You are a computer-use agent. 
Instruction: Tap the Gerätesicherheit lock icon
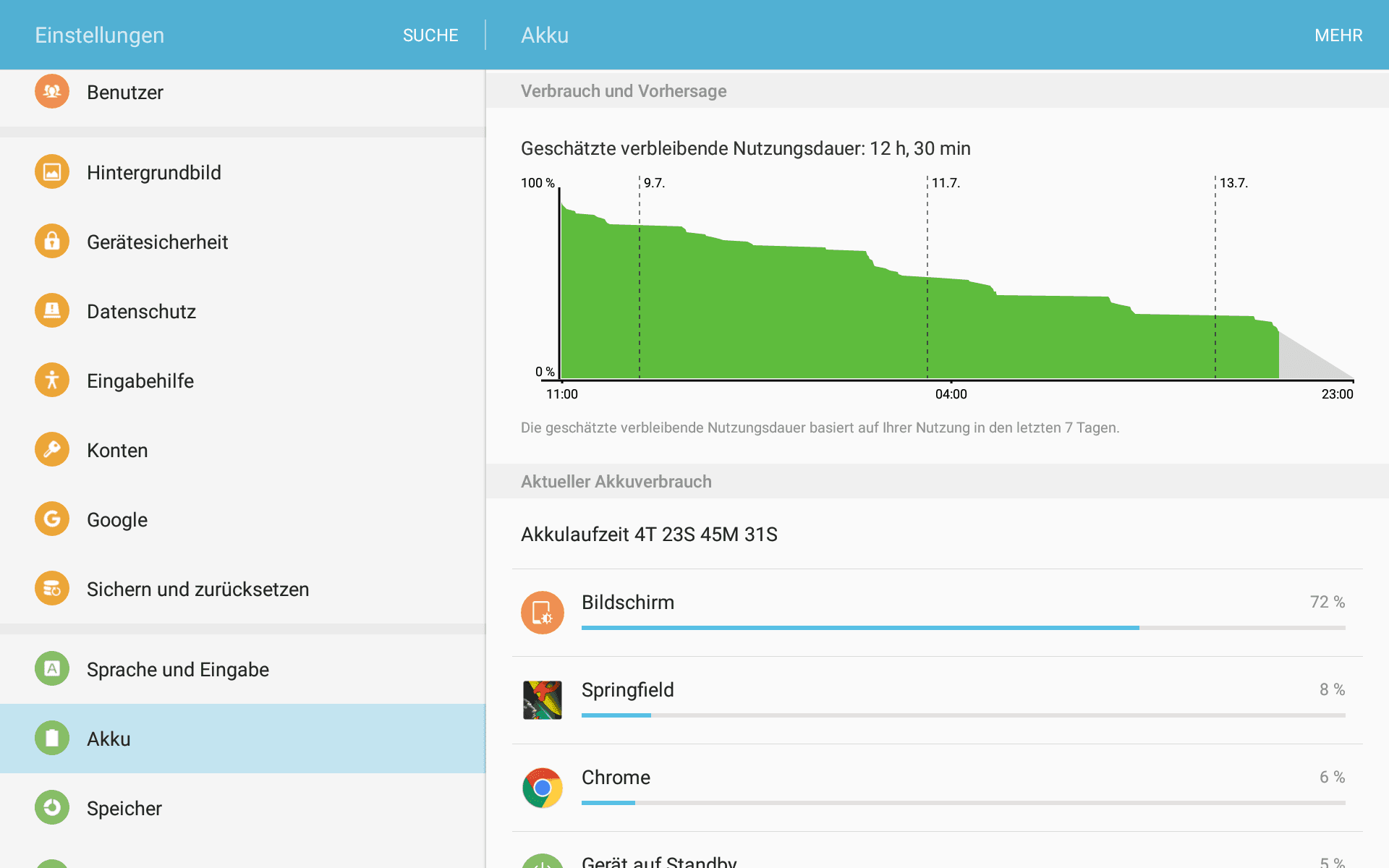[52, 242]
